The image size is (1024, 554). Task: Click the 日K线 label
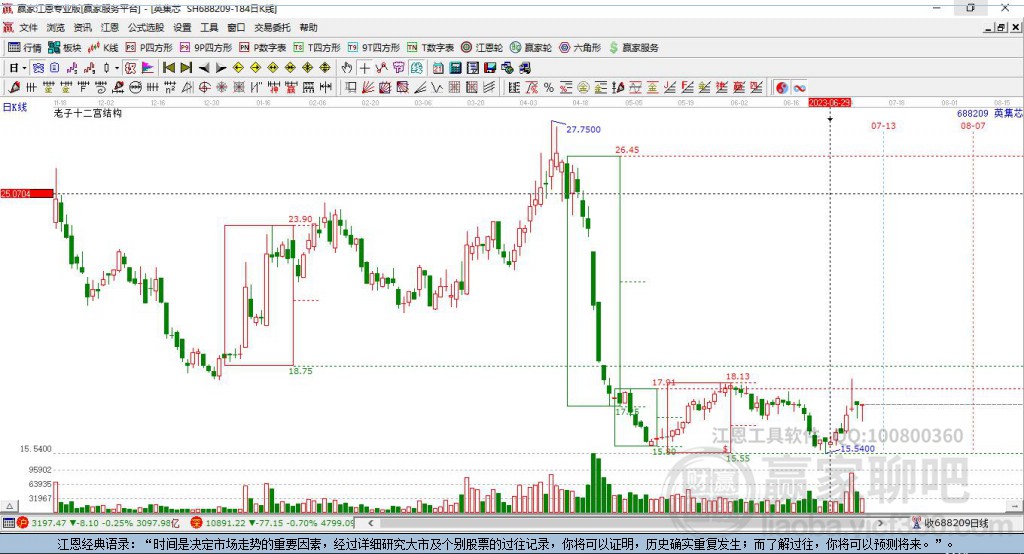click(14, 107)
